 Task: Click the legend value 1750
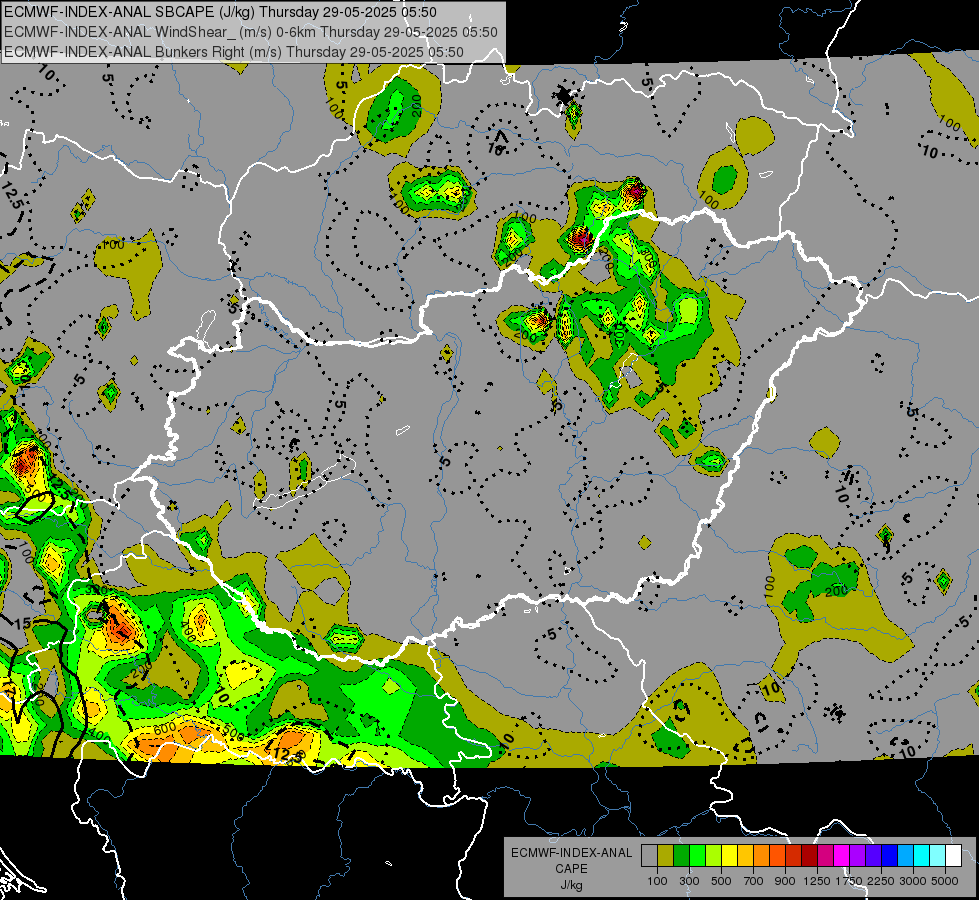coord(849,881)
